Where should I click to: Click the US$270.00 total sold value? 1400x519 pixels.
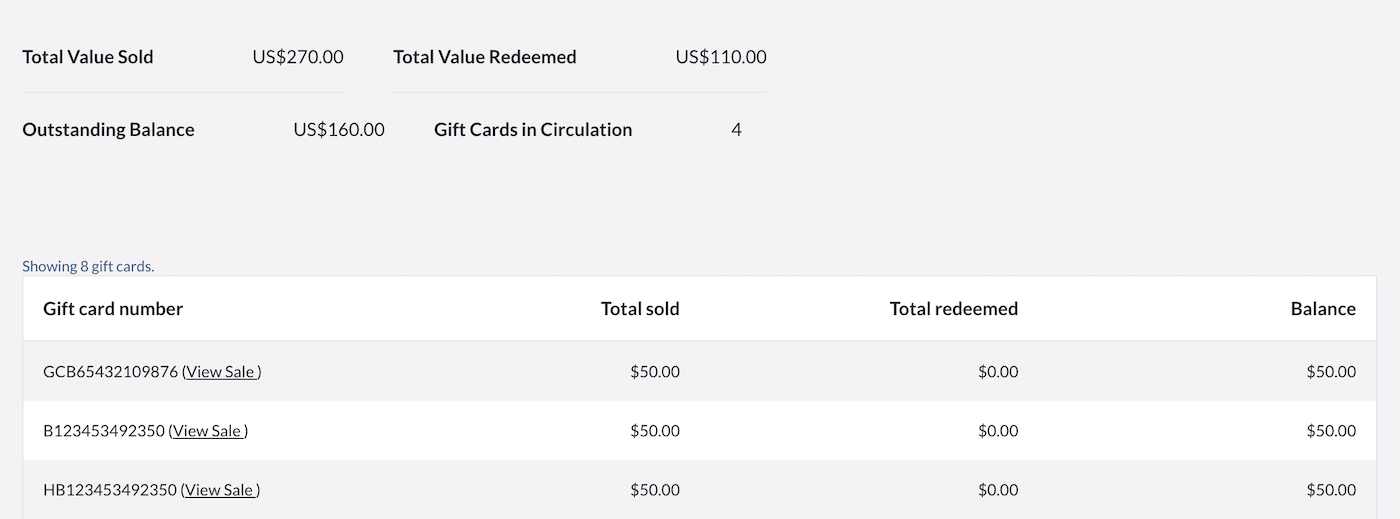[x=298, y=57]
